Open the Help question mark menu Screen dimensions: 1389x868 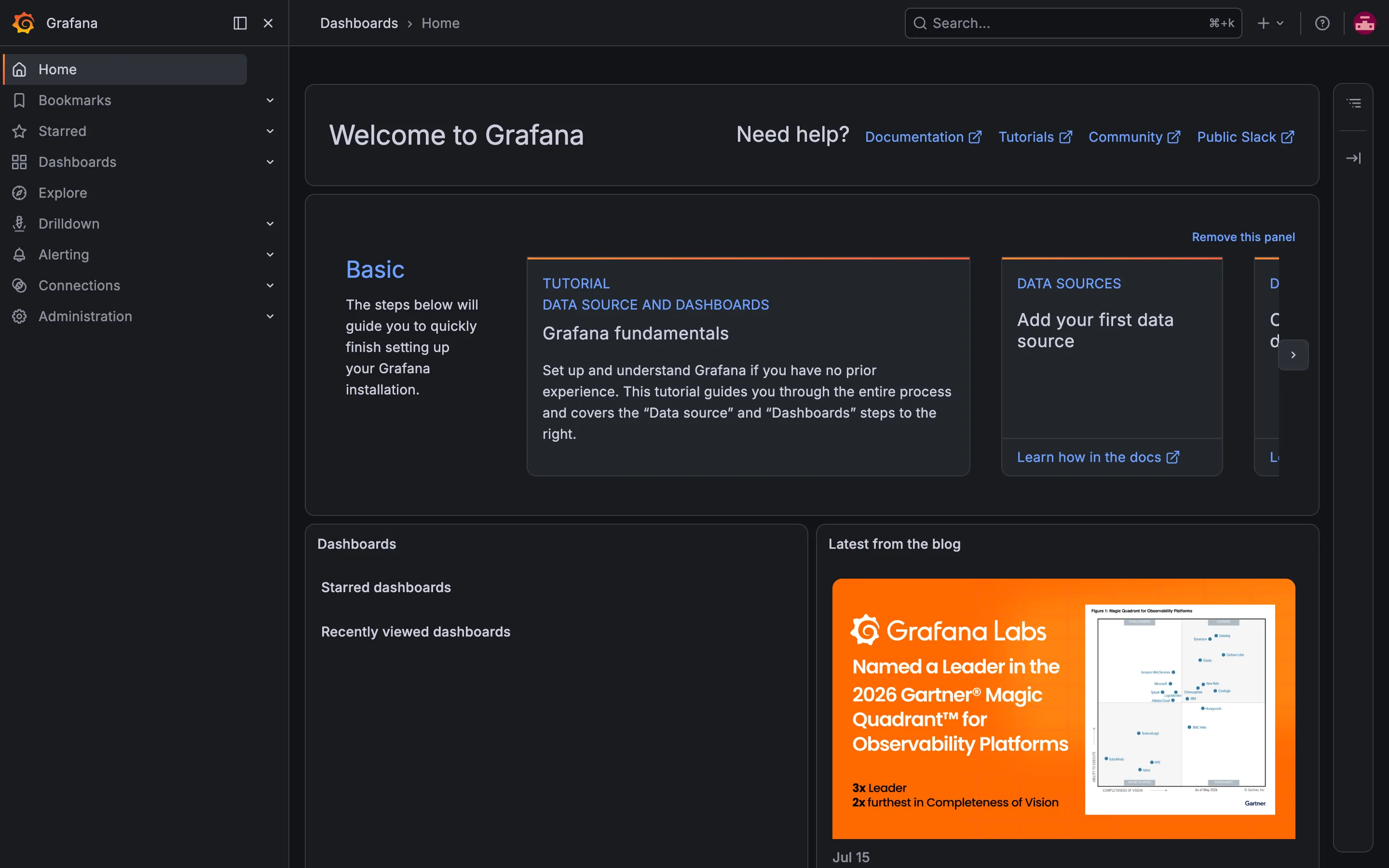pos(1322,23)
